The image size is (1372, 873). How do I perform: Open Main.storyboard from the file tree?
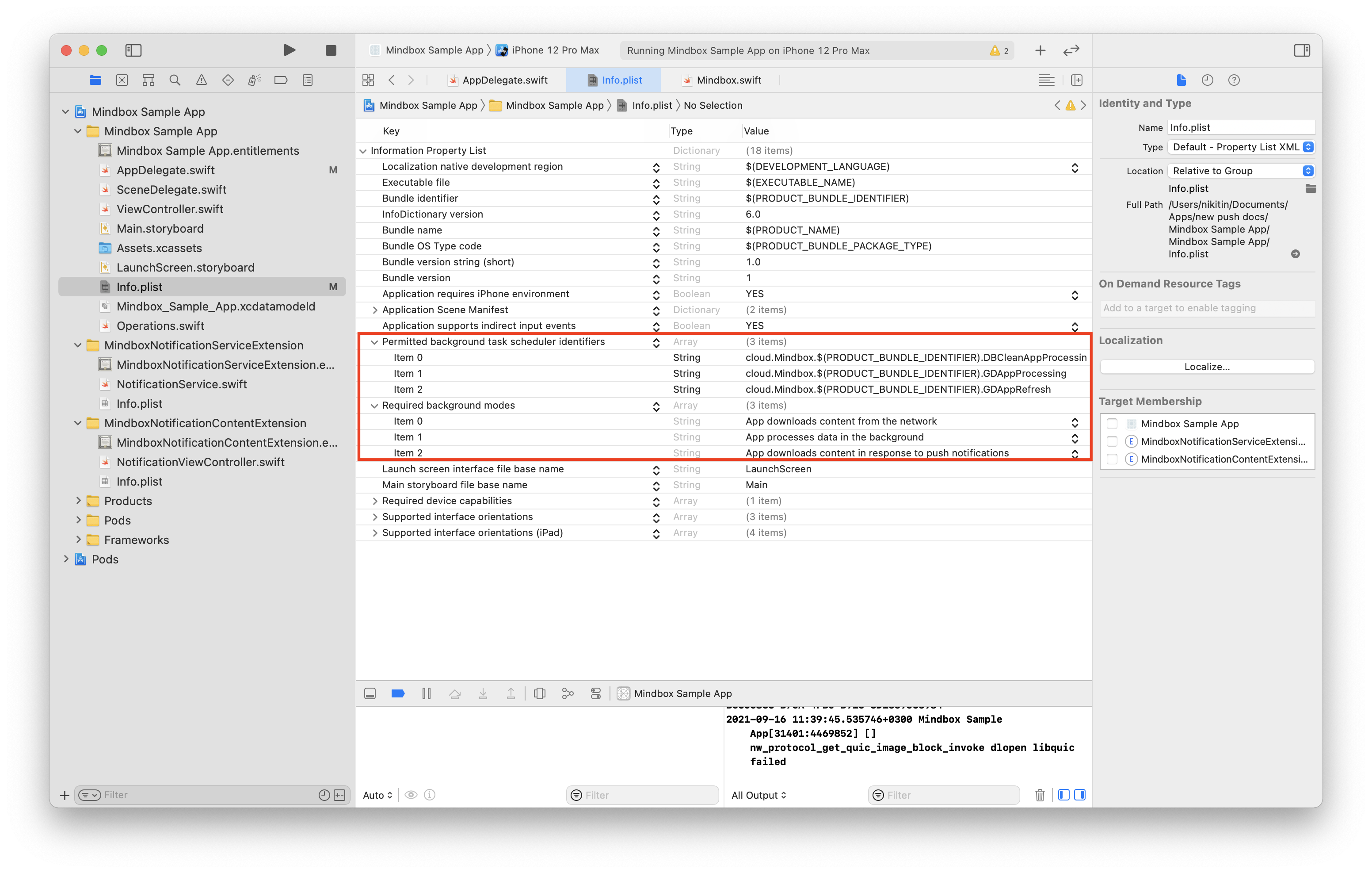pos(160,228)
